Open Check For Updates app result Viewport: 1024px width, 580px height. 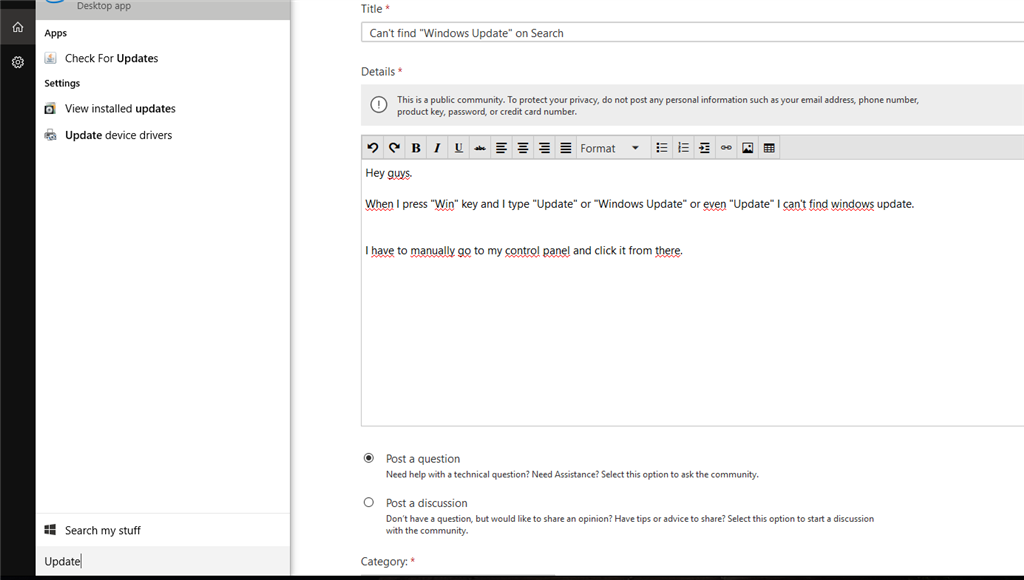coord(111,58)
